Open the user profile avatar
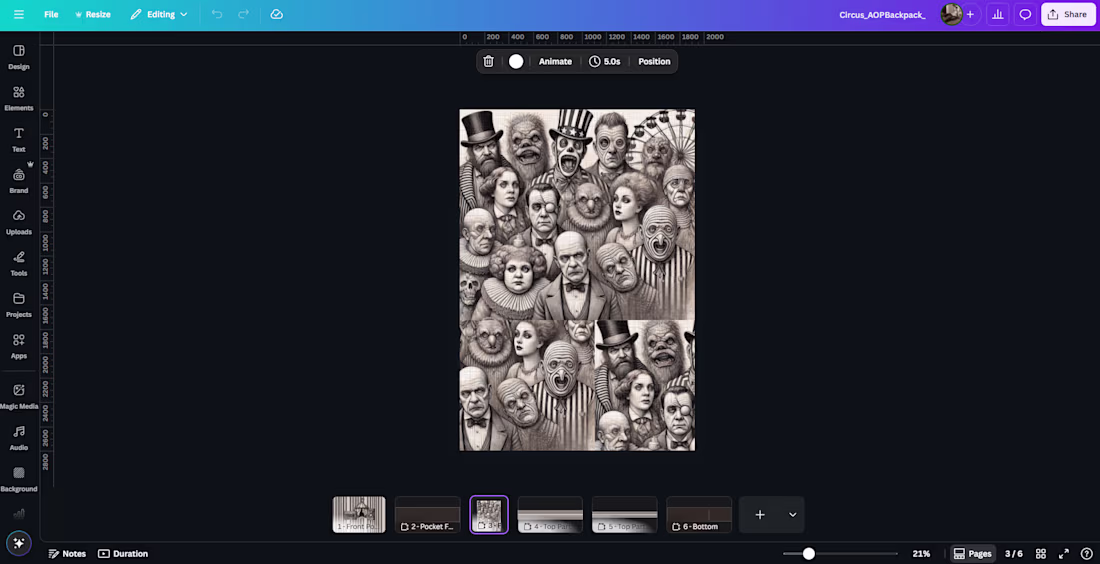 (x=951, y=14)
